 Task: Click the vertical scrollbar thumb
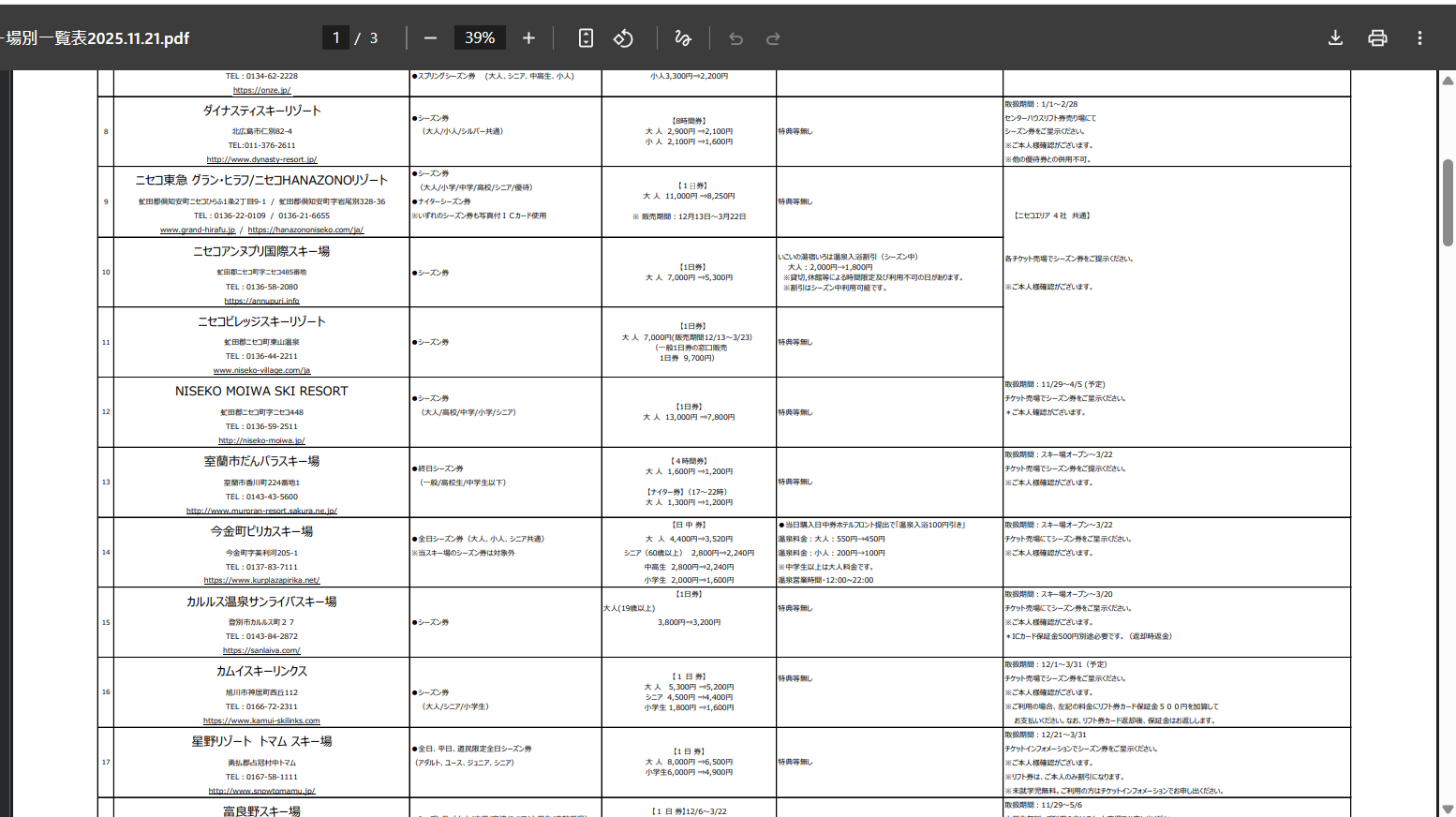(x=1448, y=201)
